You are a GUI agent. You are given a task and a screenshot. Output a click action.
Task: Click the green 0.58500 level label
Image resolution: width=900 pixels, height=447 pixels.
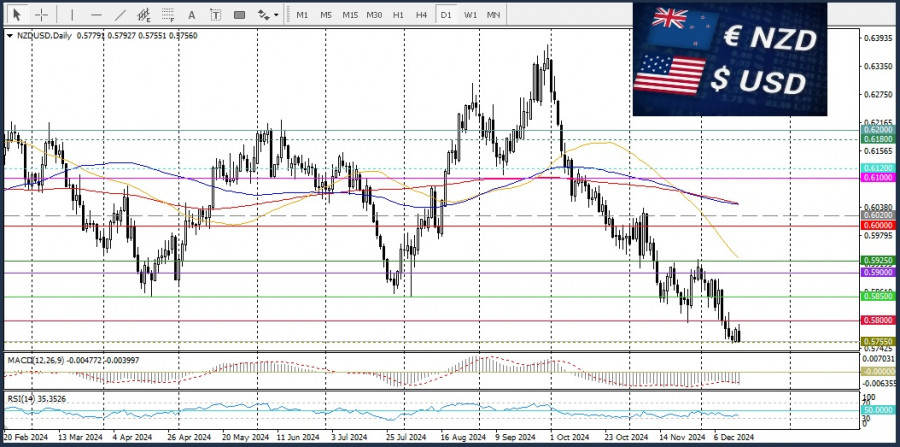pos(878,297)
